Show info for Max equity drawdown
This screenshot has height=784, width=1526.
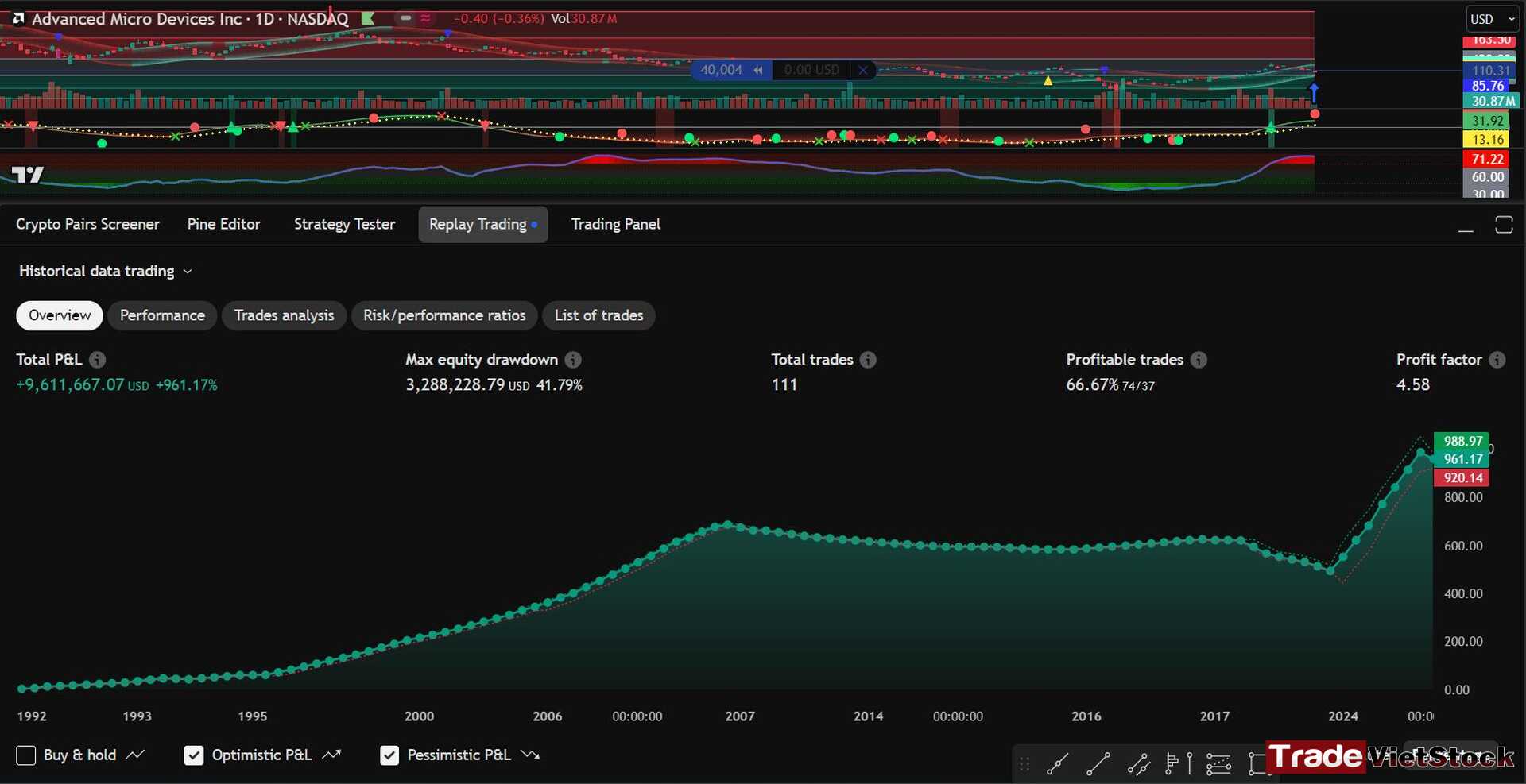573,360
